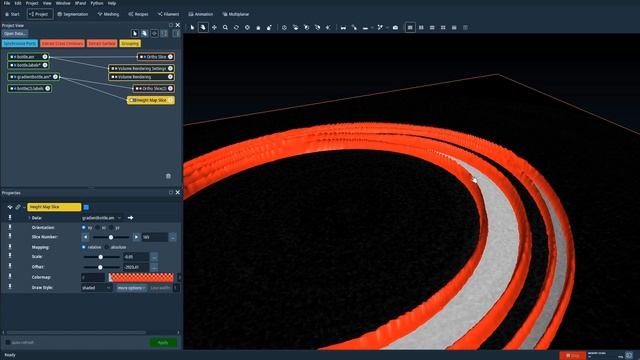Viewport: 640px width, 360px height.
Task: Toggle visibility square on the Ortho Slice module
Action: [x=142, y=57]
